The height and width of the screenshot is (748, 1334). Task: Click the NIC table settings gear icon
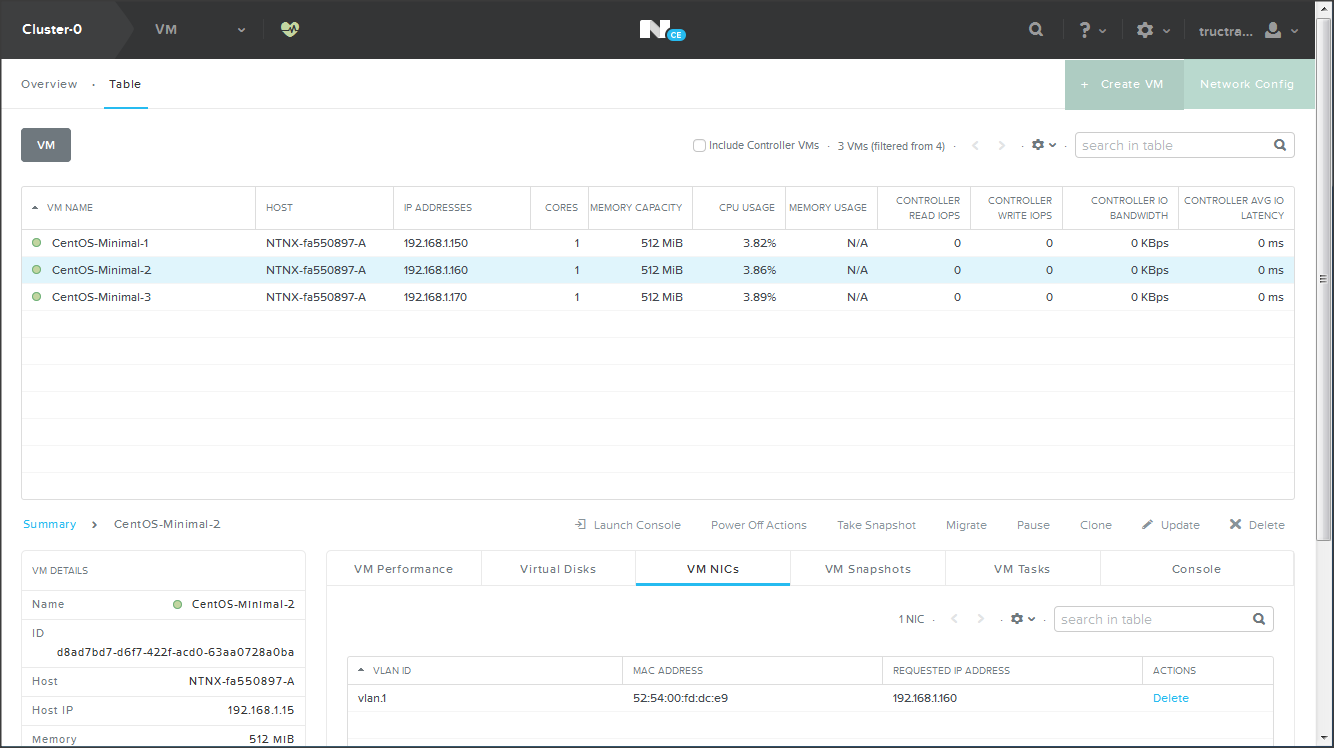click(1017, 619)
